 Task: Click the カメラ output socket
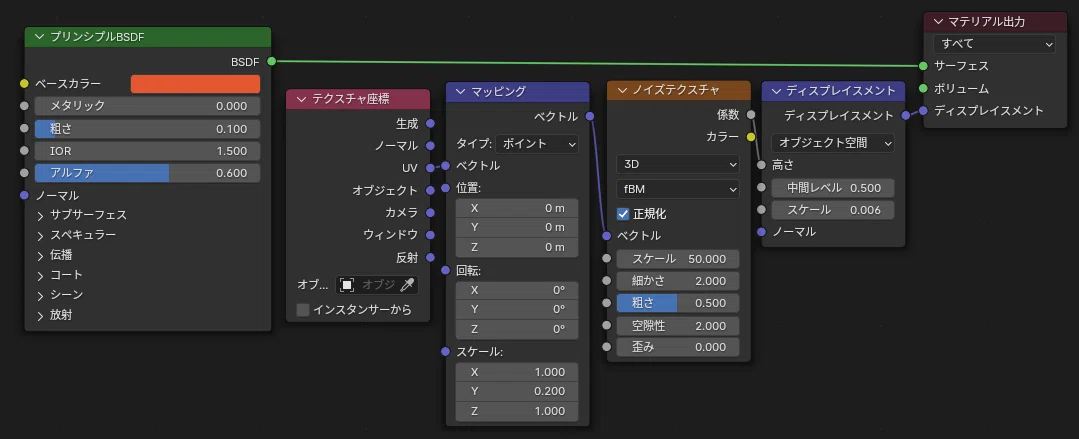click(430, 213)
